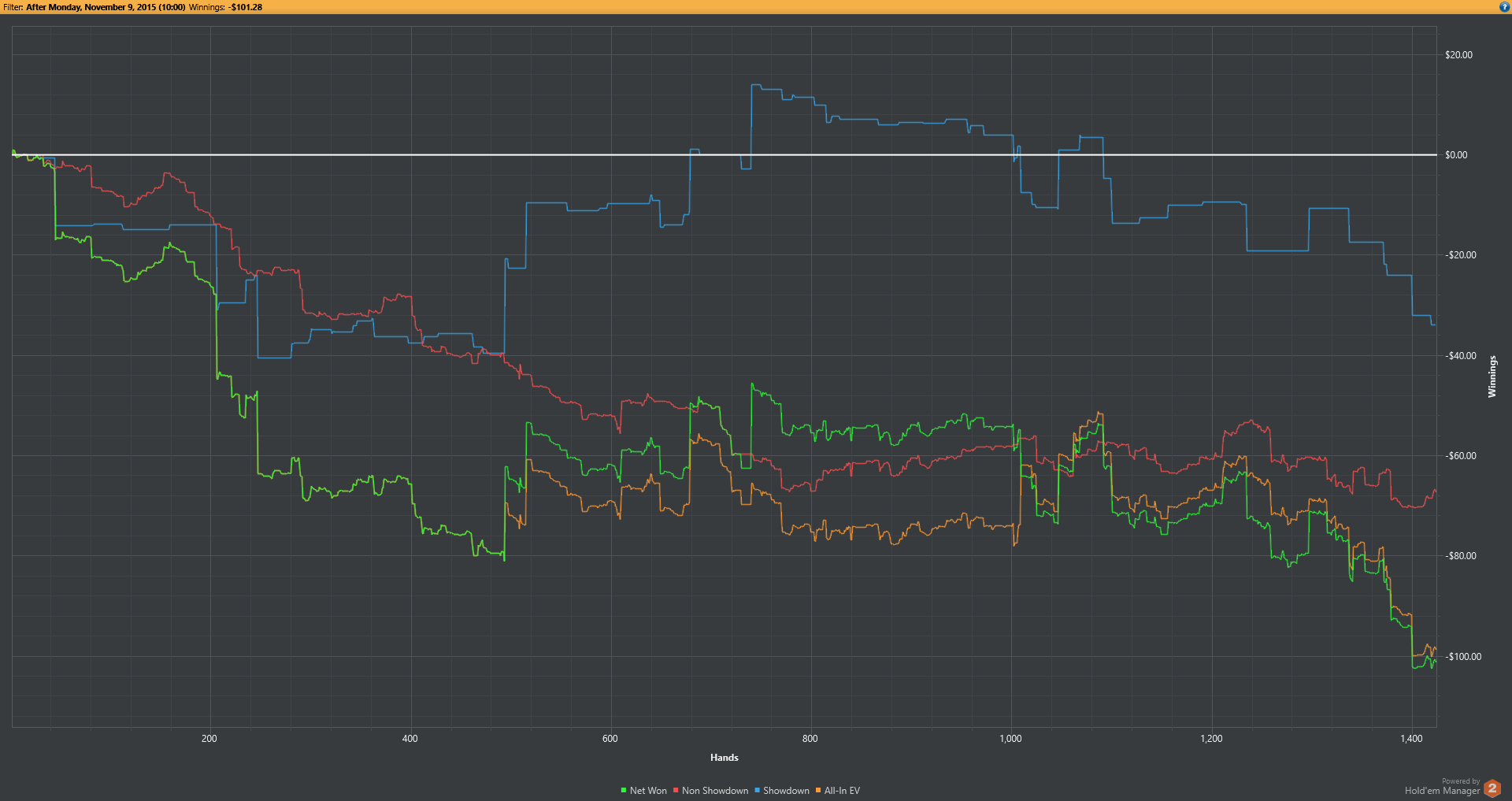Click the "-$20.00" y-axis label
The width and height of the screenshot is (1512, 801).
click(x=1461, y=255)
